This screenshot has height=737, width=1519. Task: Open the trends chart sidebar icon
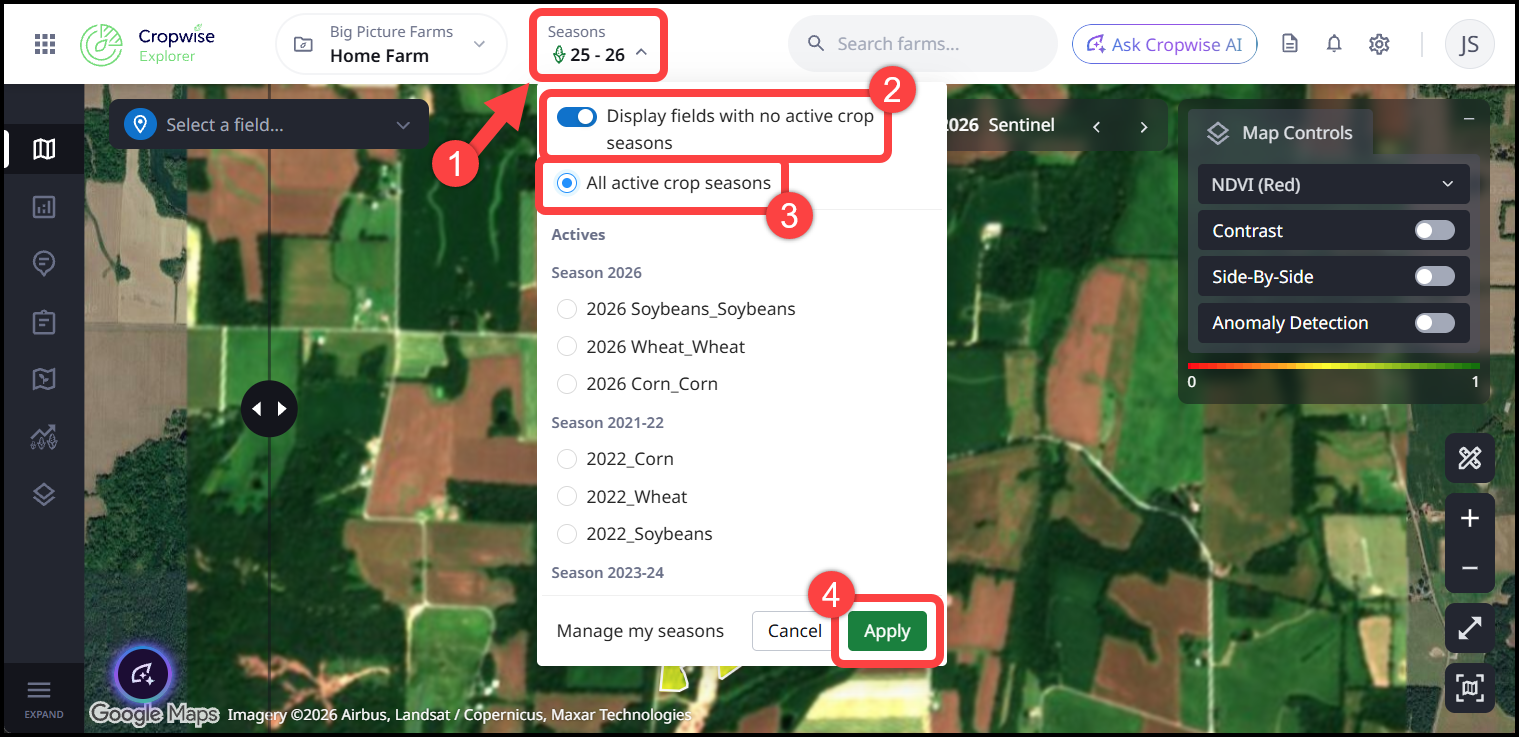tap(43, 437)
